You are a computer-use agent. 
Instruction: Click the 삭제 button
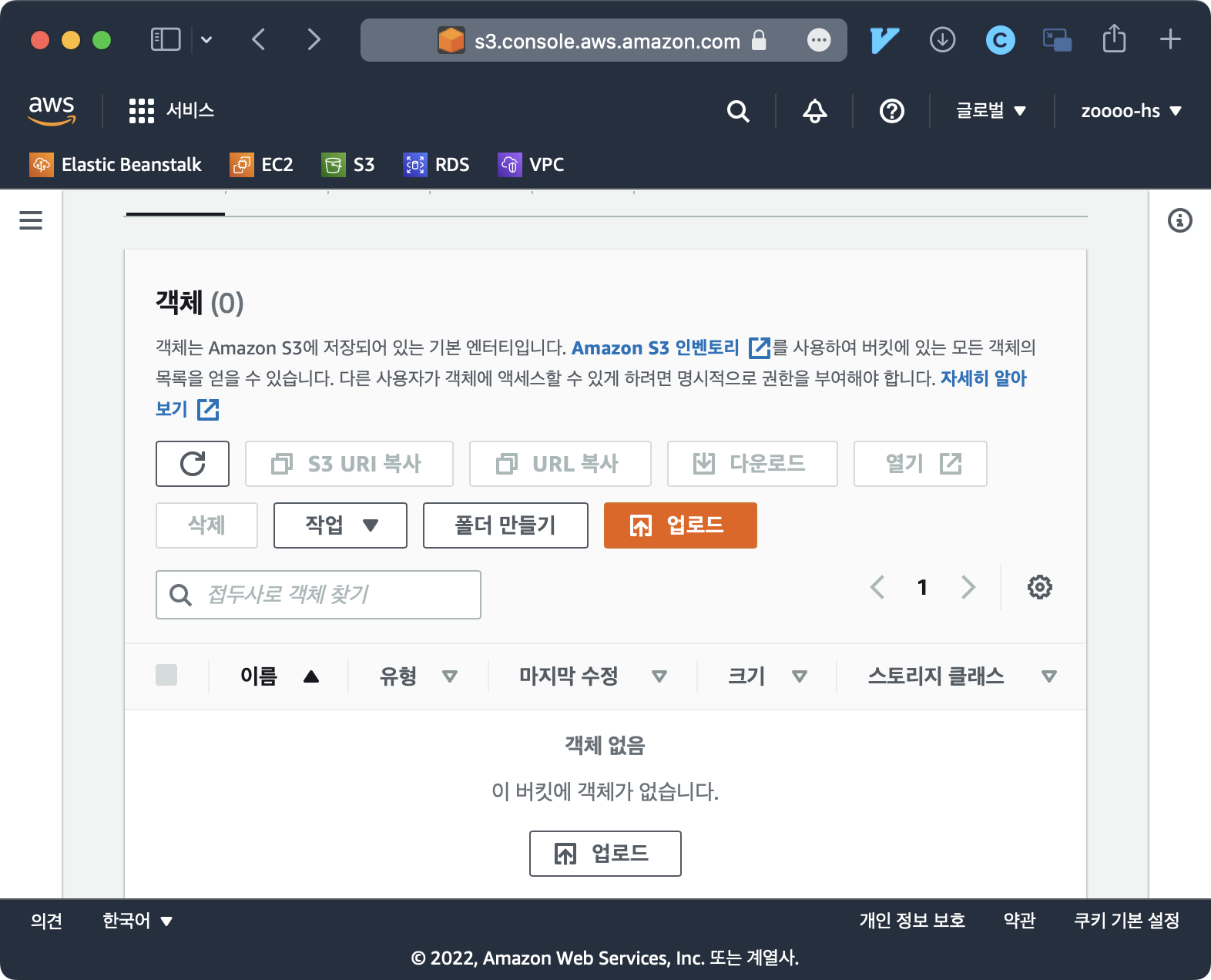[206, 525]
